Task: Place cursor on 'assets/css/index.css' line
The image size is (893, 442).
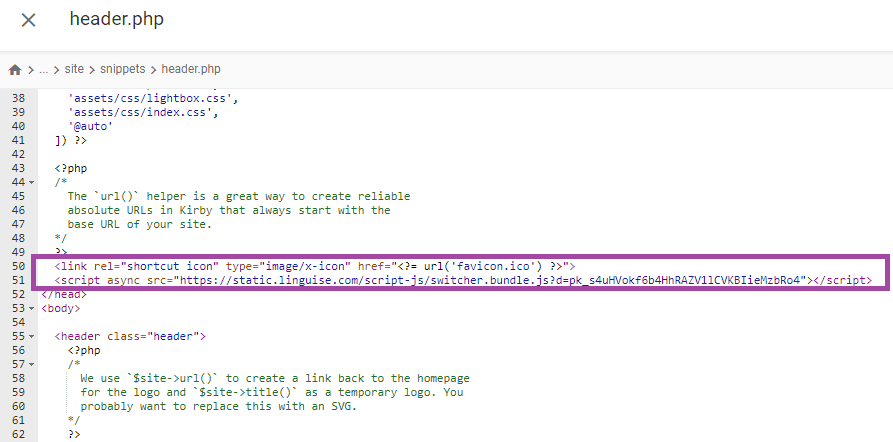Action: pyautogui.click(x=143, y=112)
